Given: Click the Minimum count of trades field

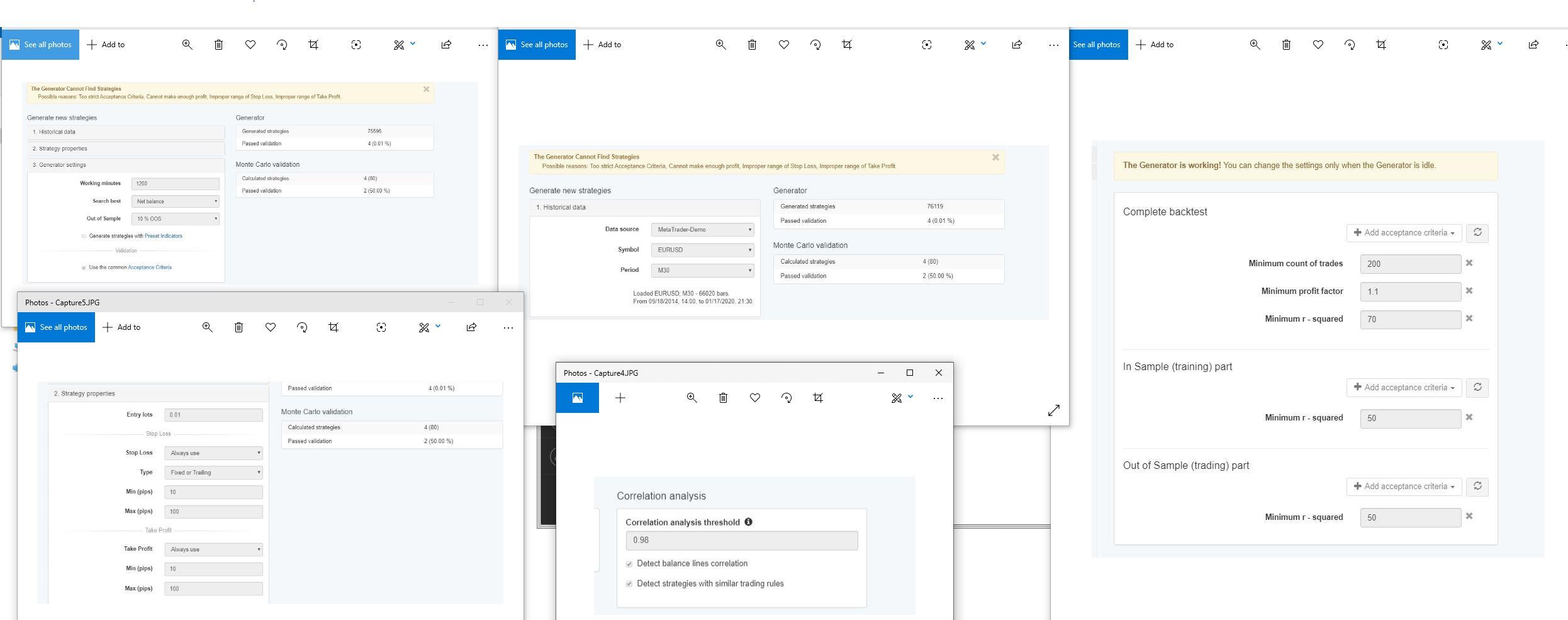Looking at the screenshot, I should (1410, 264).
